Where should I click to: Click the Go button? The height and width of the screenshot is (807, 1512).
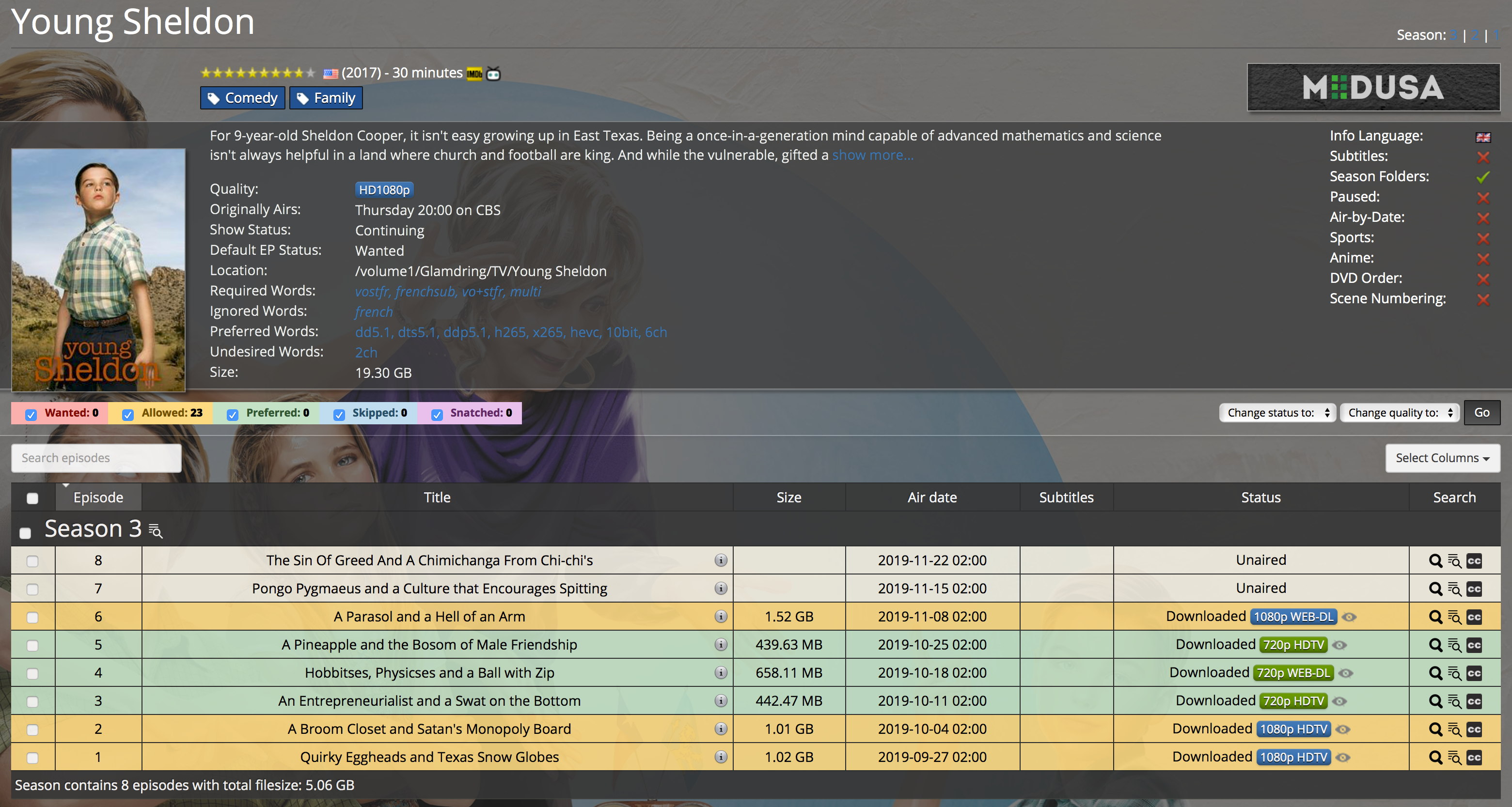tap(1481, 412)
